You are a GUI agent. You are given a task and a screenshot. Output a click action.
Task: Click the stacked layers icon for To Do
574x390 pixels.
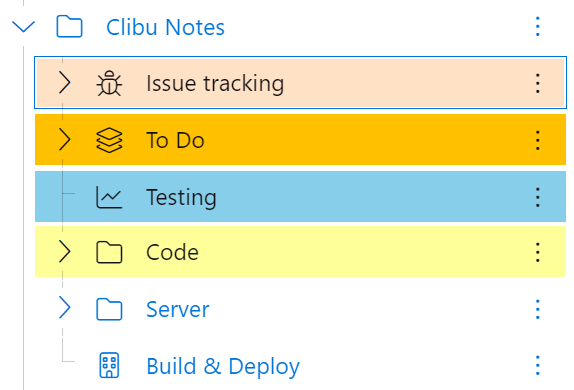(x=109, y=140)
